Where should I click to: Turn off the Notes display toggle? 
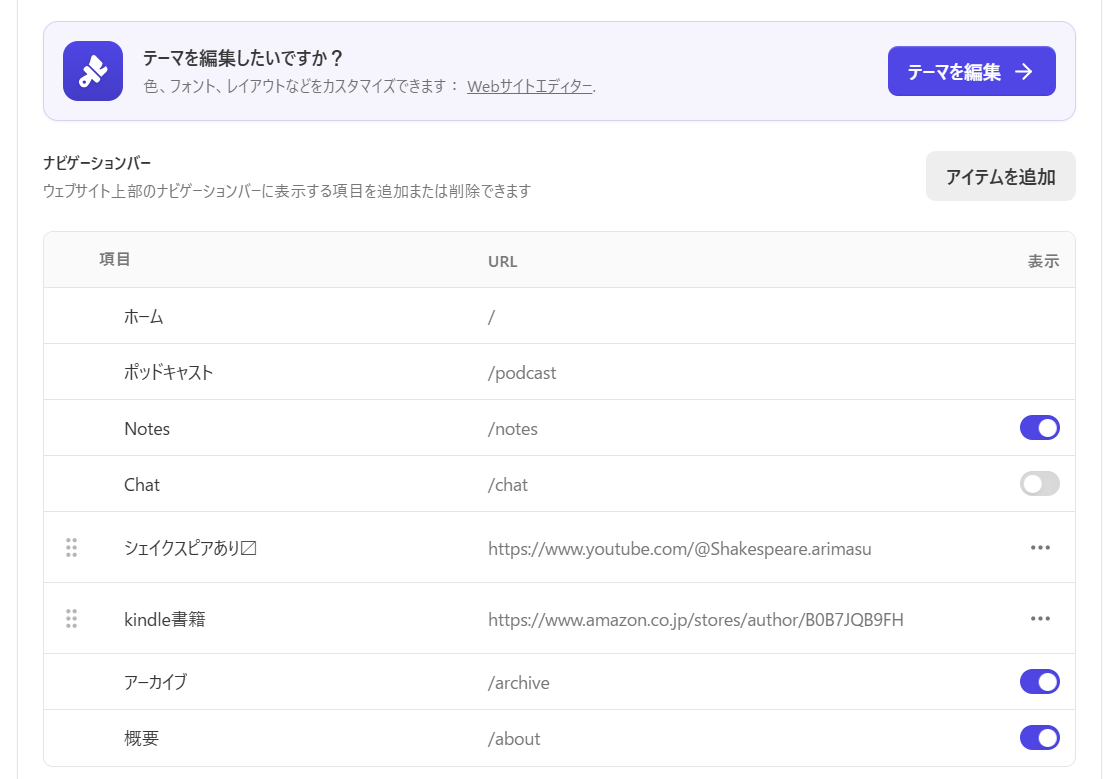click(1039, 428)
